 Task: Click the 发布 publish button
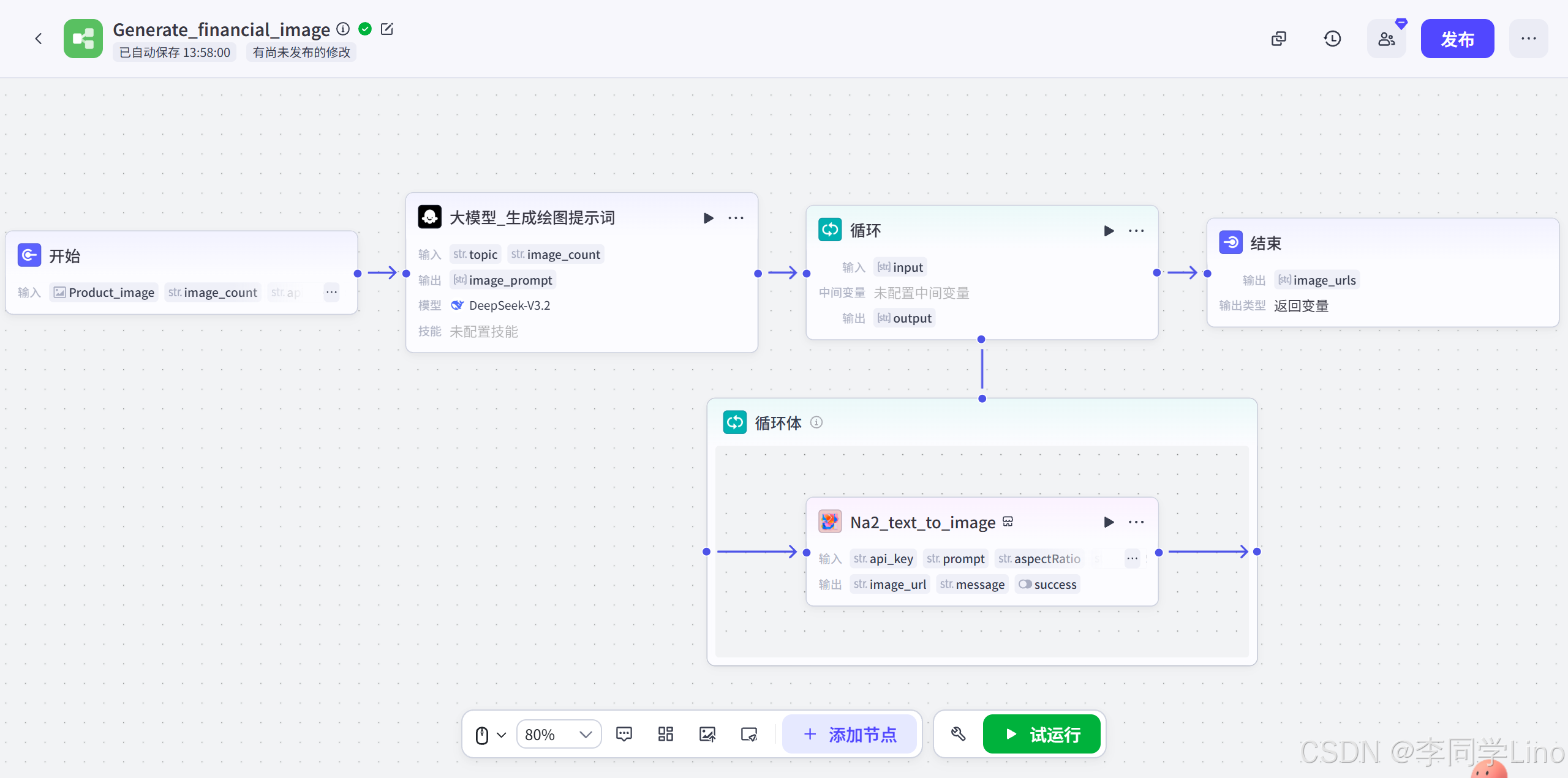(1457, 39)
